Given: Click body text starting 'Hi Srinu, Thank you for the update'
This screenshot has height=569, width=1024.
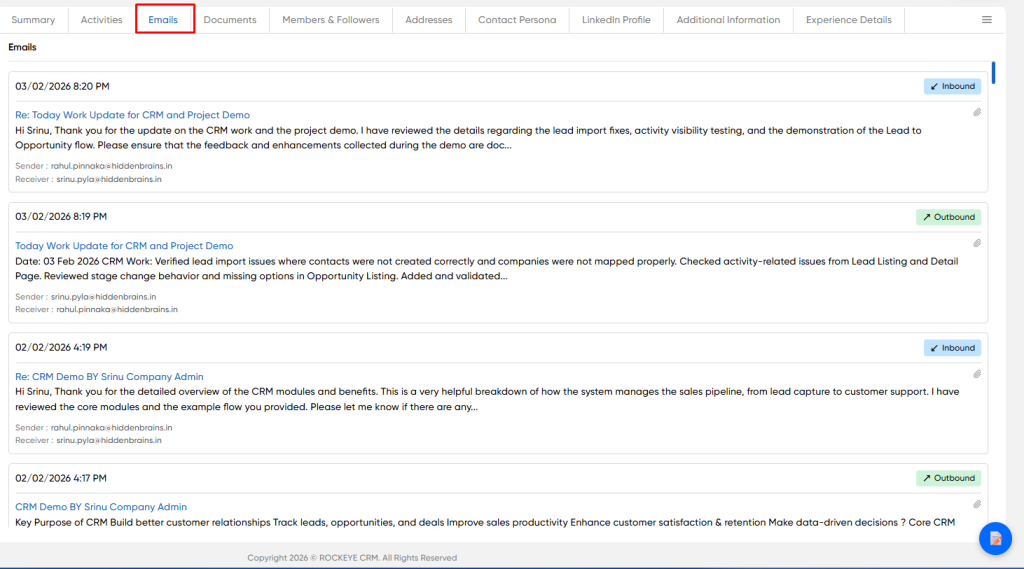Looking at the screenshot, I should (x=468, y=138).
